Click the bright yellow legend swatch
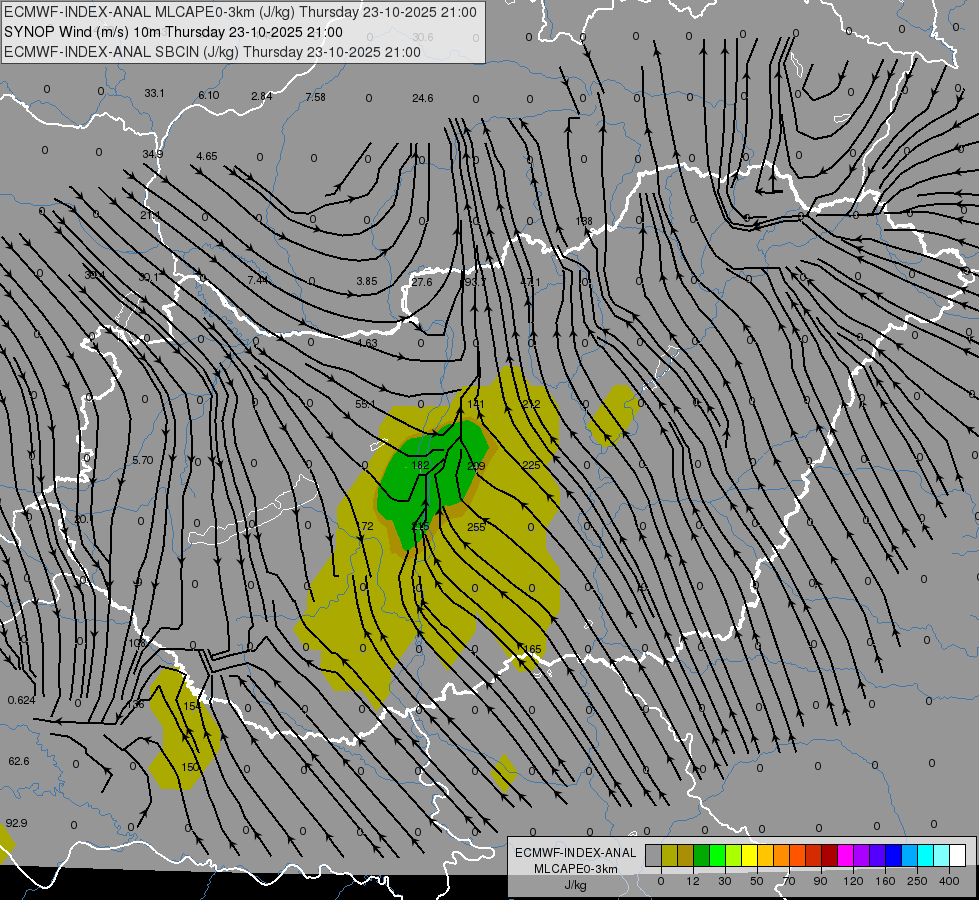 click(749, 855)
